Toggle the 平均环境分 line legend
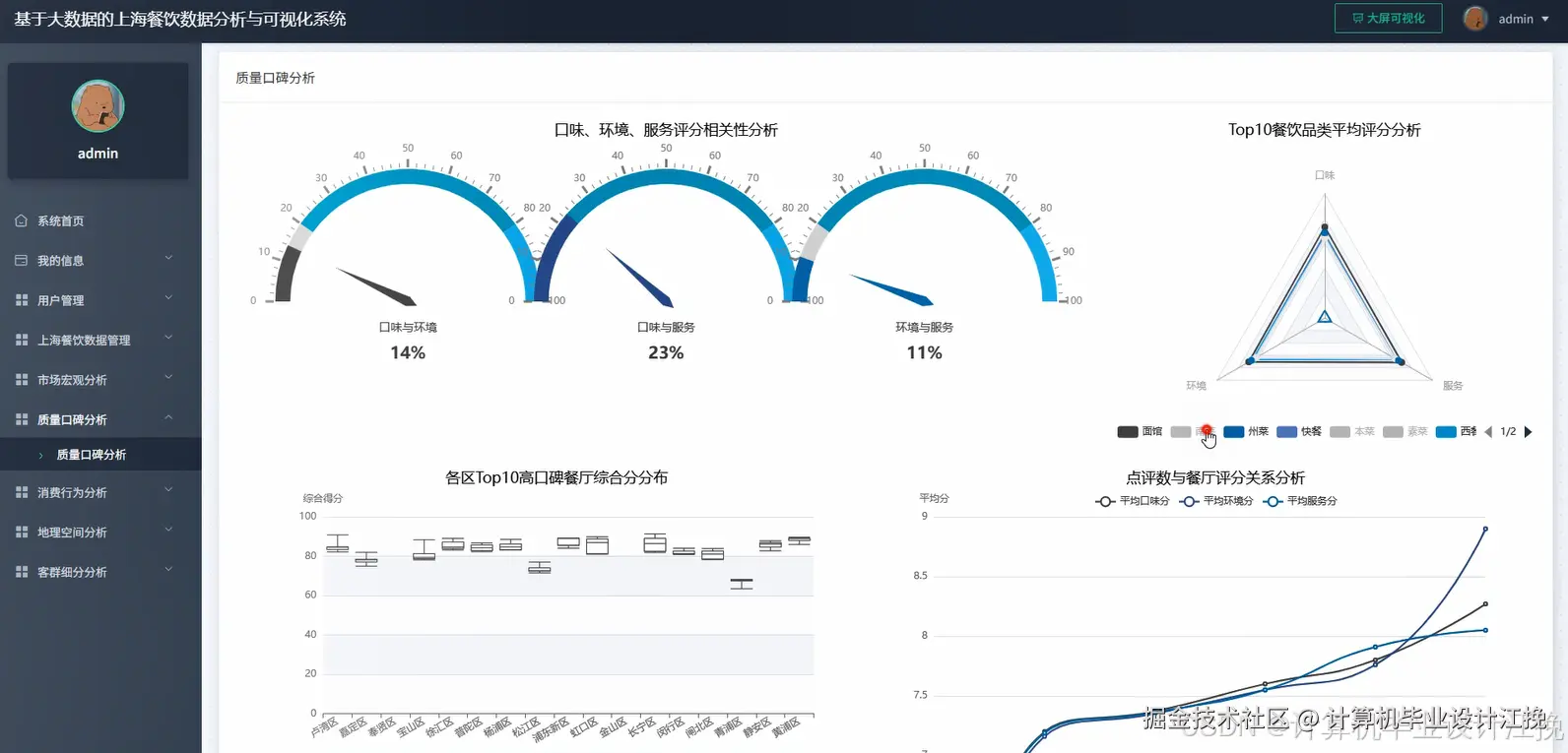 1216,501
